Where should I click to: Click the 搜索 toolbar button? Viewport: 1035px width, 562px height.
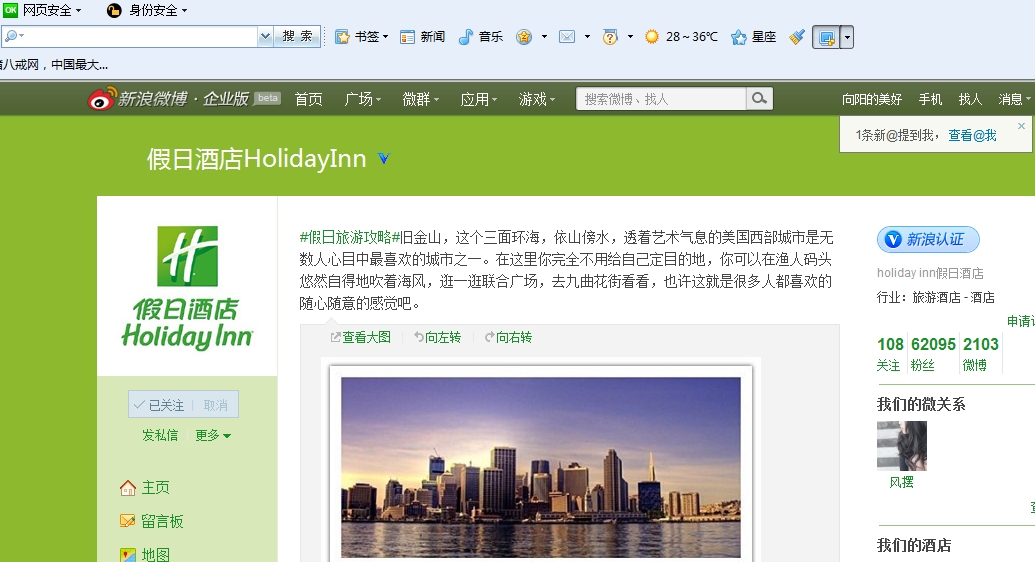[297, 36]
